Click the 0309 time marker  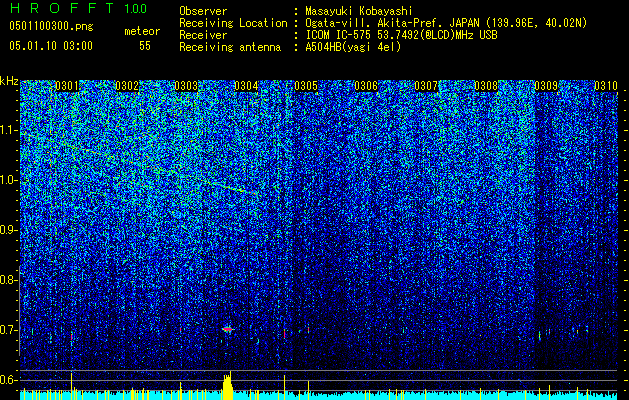coord(546,86)
